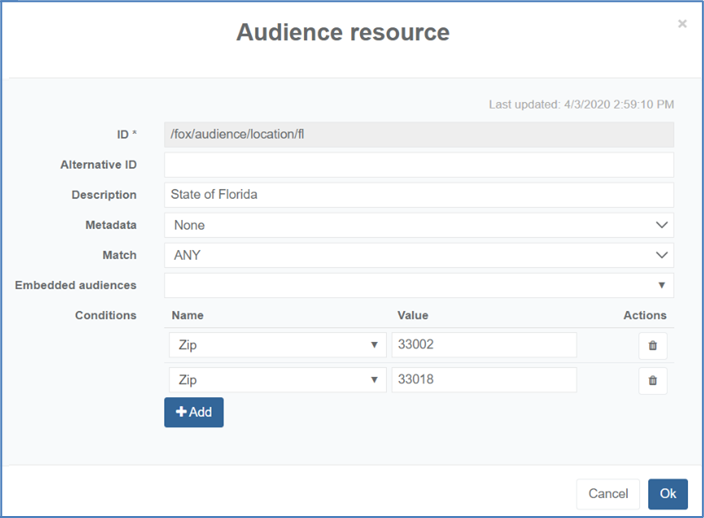This screenshot has height=518, width=704.
Task: Focus the Alternative ID text field
Action: click(418, 165)
